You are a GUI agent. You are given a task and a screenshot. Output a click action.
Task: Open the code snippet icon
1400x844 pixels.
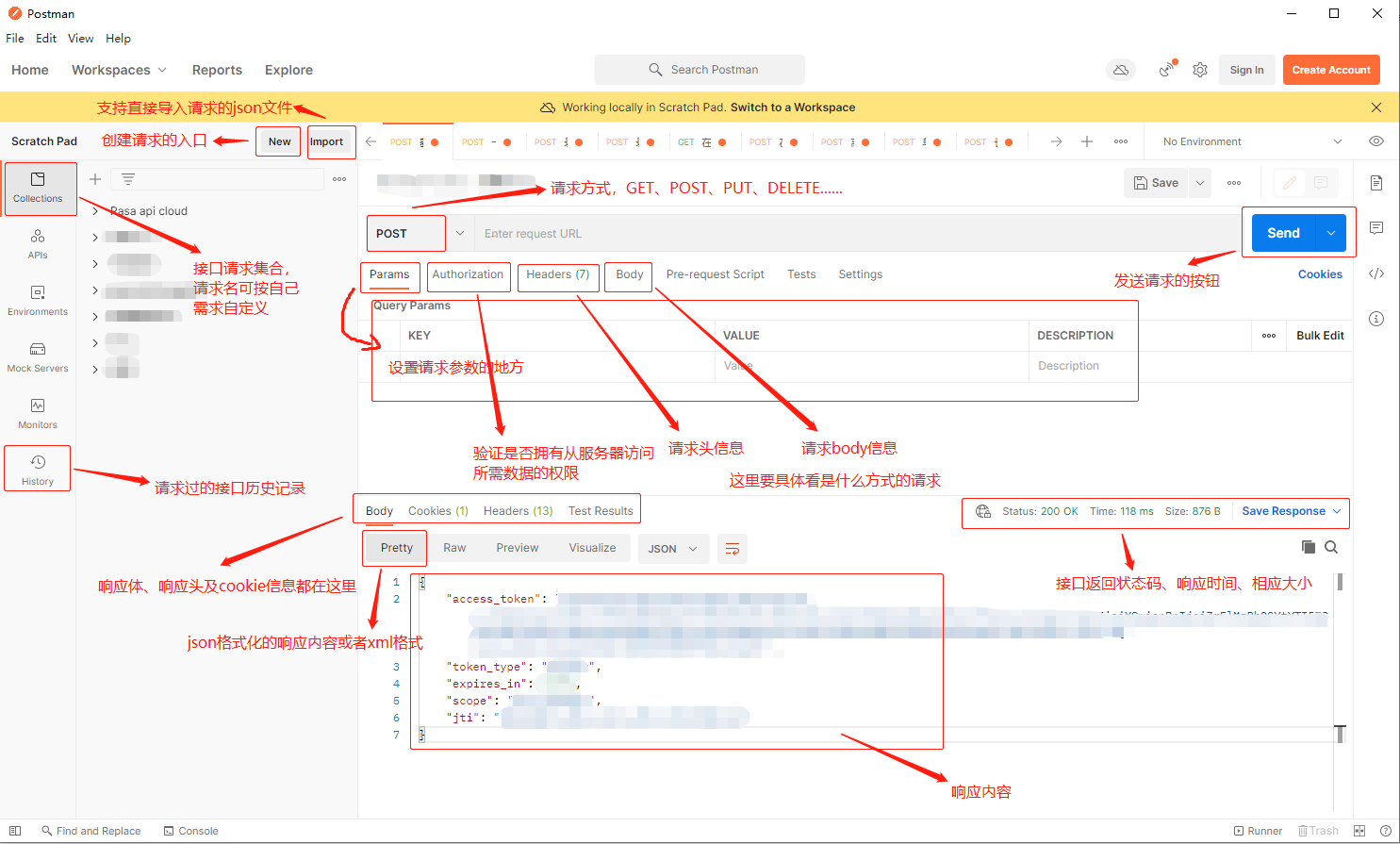pyautogui.click(x=1376, y=273)
